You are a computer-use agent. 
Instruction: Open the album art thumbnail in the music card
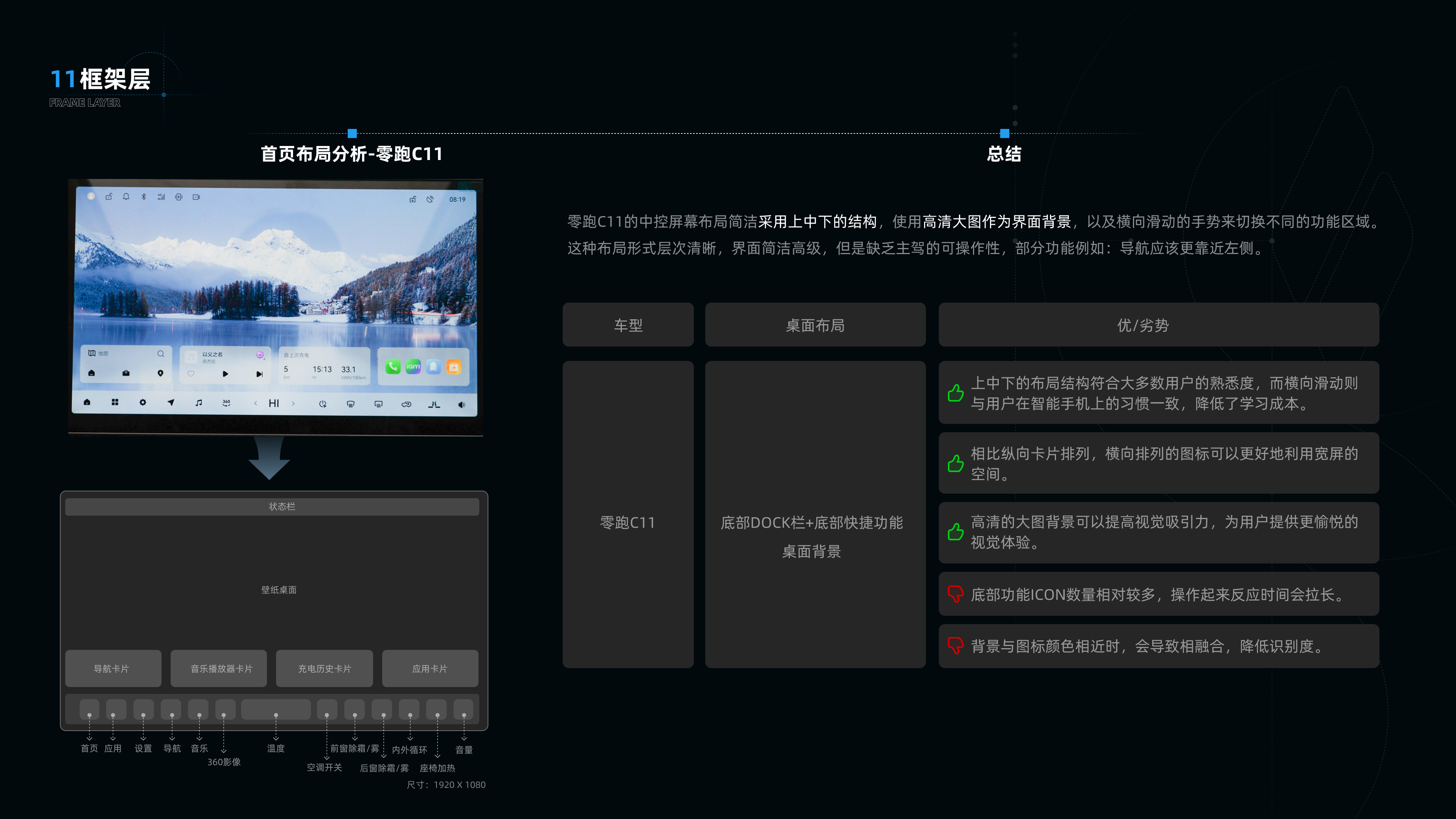coord(191,357)
